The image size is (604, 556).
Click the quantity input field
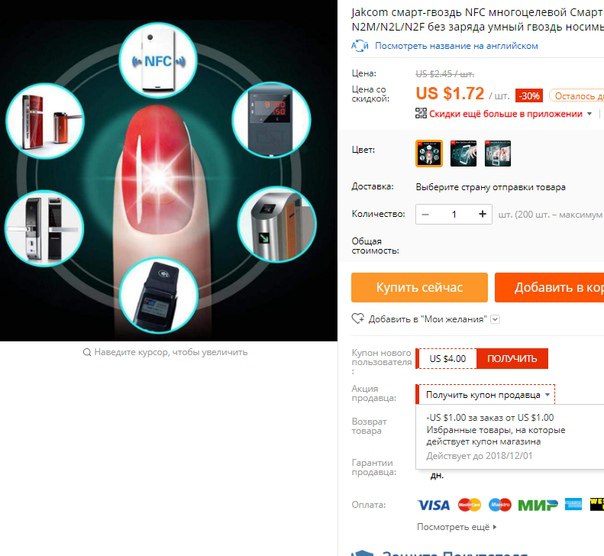(454, 214)
